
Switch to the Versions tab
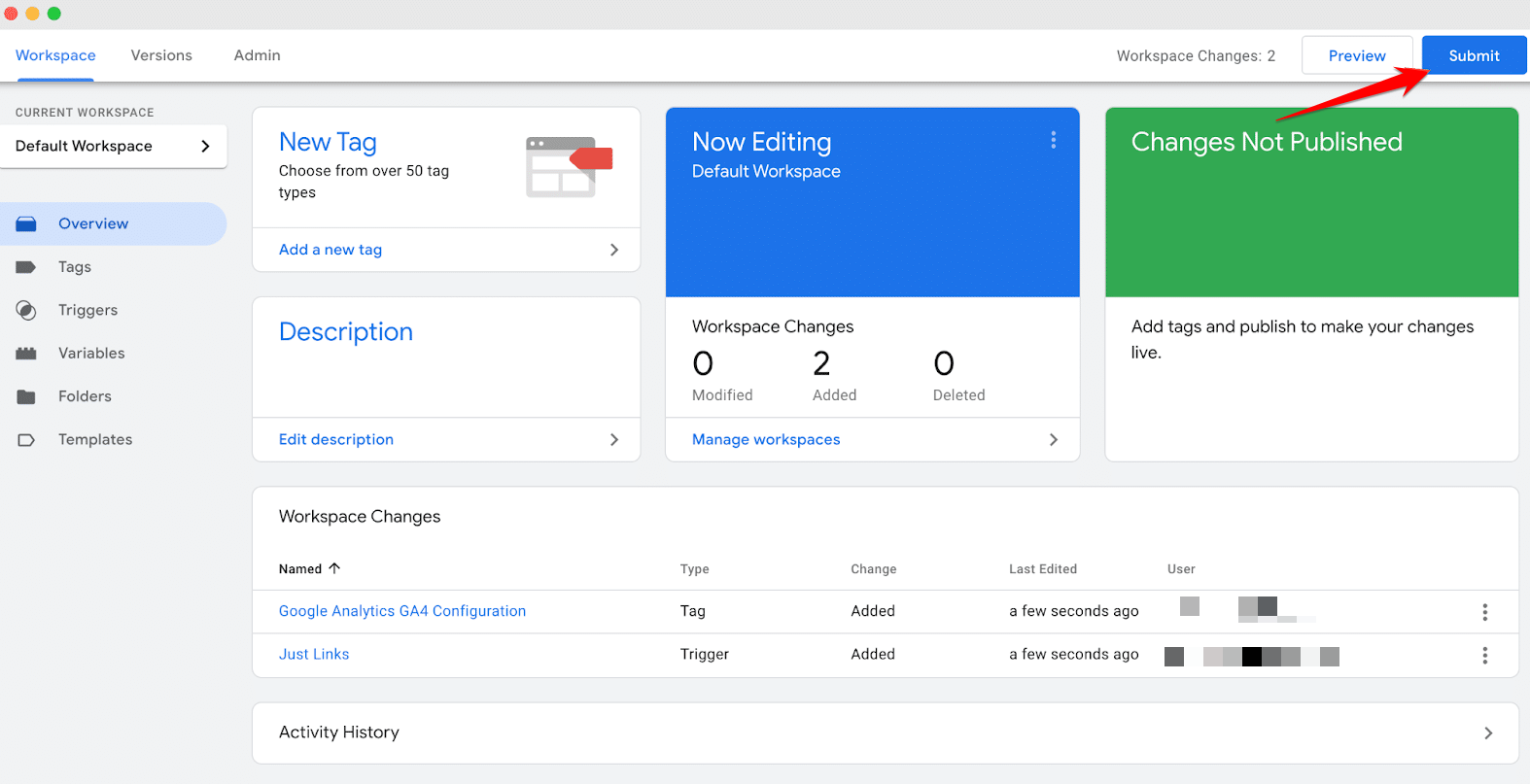(x=161, y=55)
